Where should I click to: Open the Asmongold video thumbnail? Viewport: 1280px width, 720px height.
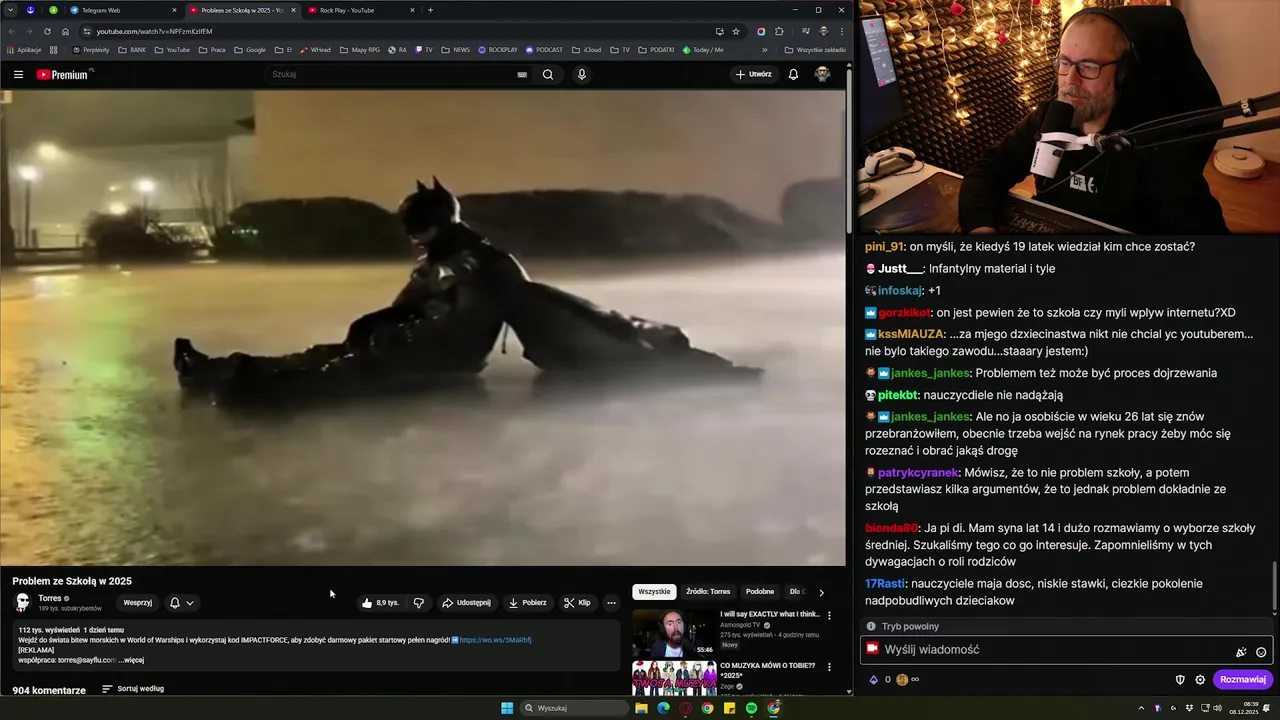(674, 633)
